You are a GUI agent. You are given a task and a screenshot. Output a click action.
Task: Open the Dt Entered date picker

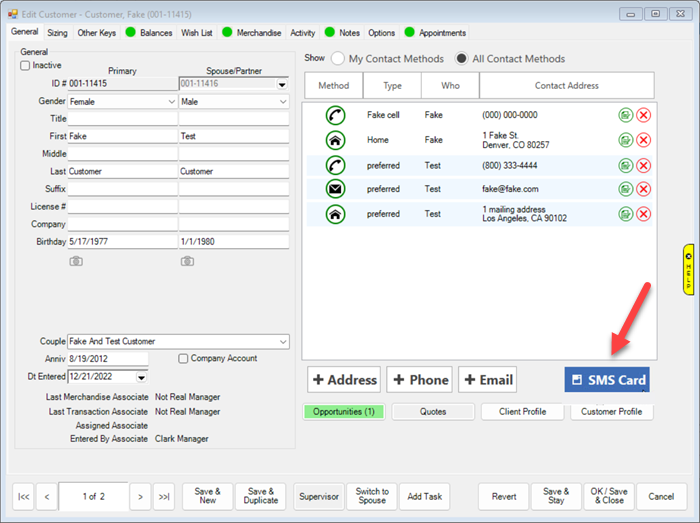point(141,377)
